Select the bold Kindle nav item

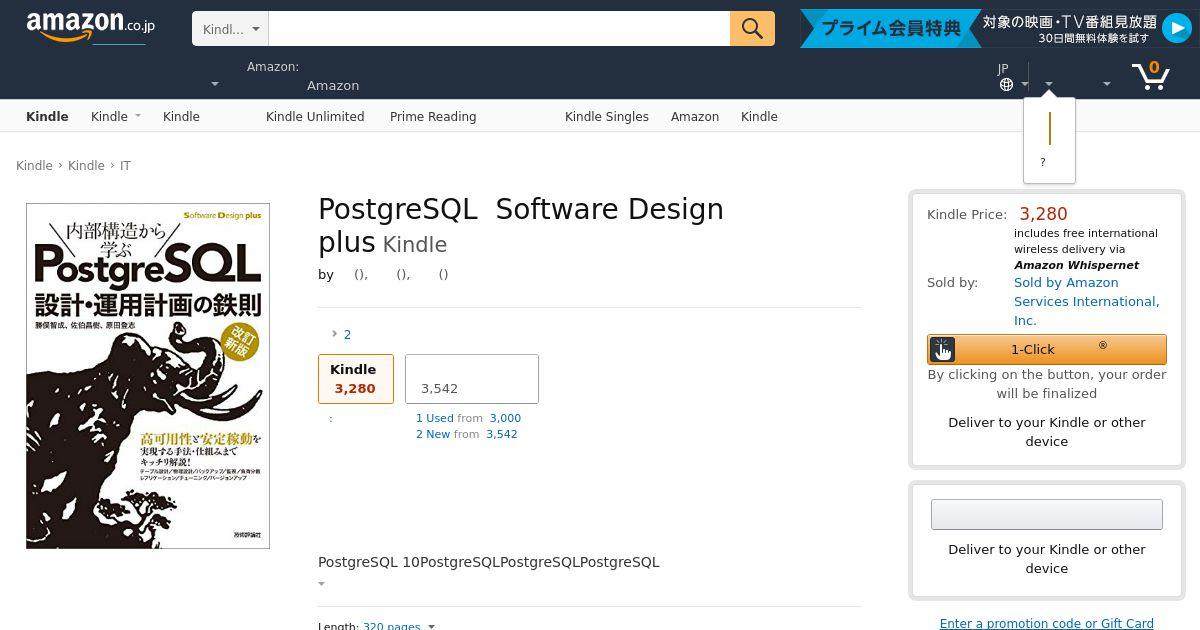tap(47, 116)
